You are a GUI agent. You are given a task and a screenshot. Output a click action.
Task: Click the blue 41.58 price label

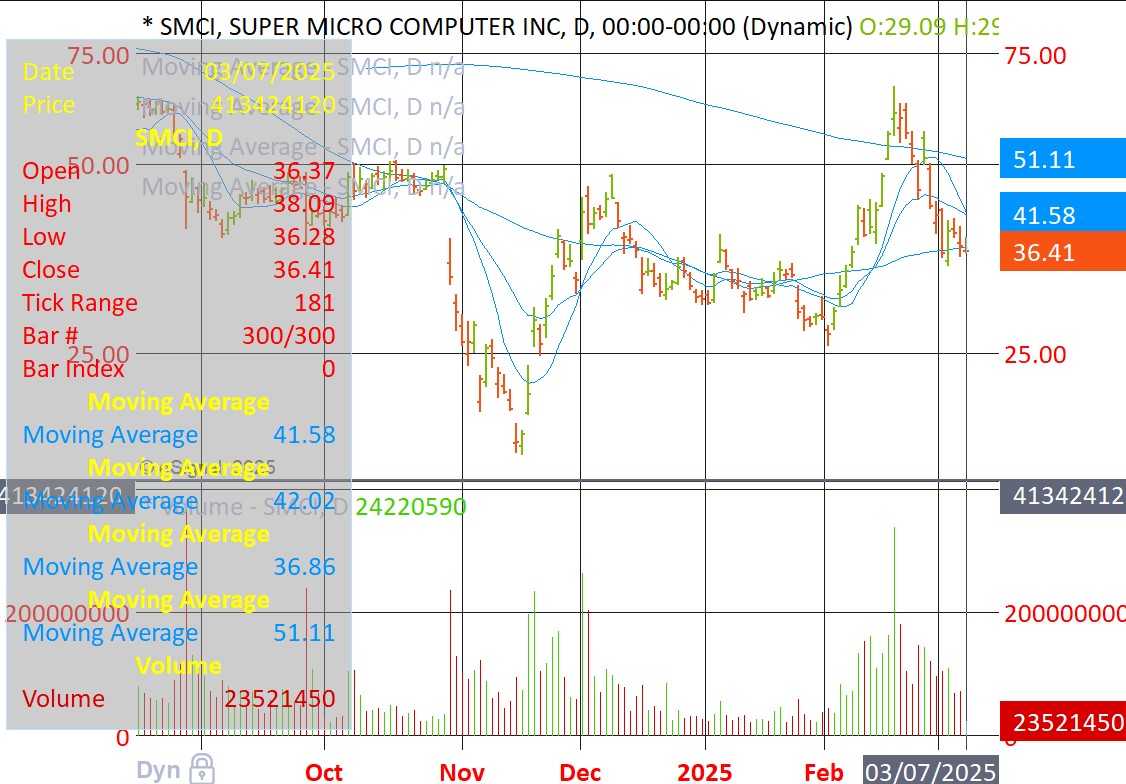(1062, 215)
